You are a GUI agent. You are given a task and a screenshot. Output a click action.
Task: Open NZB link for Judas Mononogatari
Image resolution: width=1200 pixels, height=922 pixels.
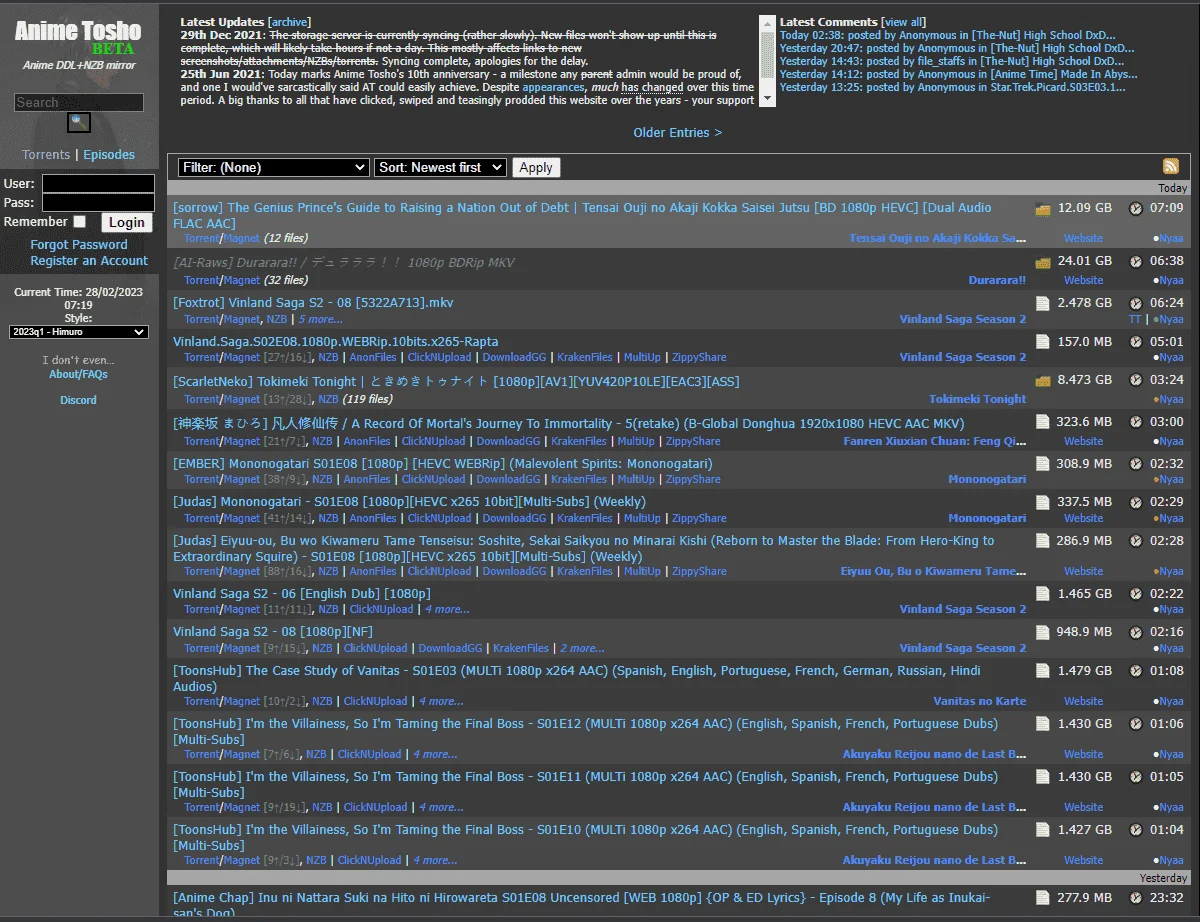(x=328, y=519)
